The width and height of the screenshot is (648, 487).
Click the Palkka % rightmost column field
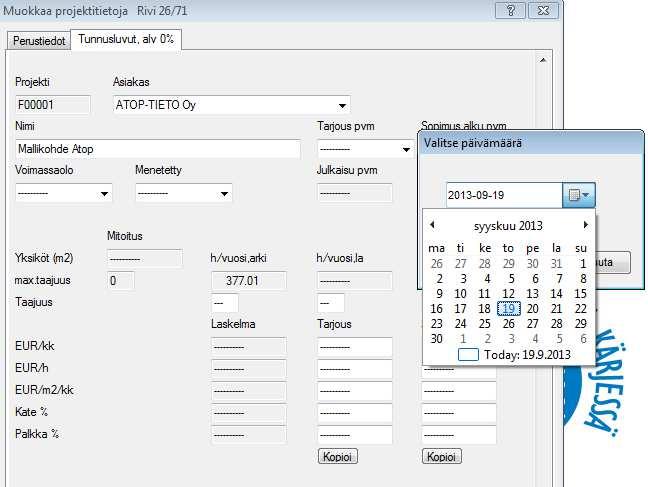coord(459,434)
